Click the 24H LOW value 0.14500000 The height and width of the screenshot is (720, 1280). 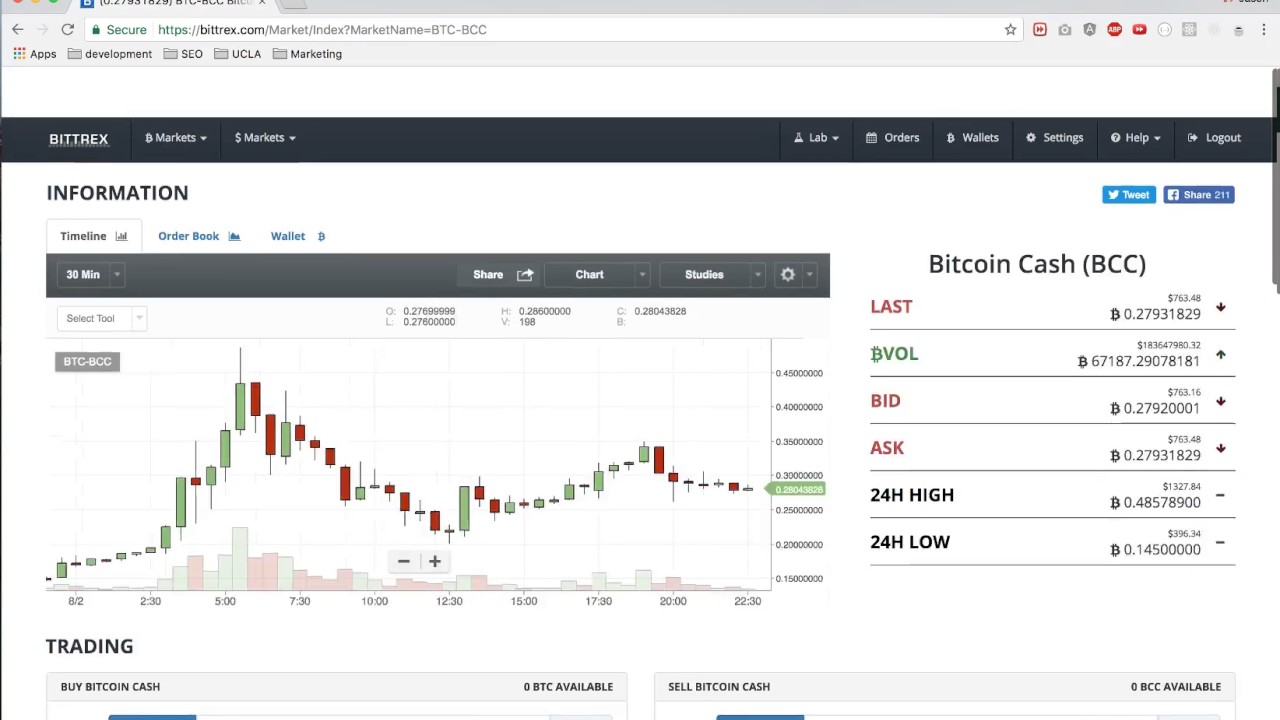[1155, 550]
